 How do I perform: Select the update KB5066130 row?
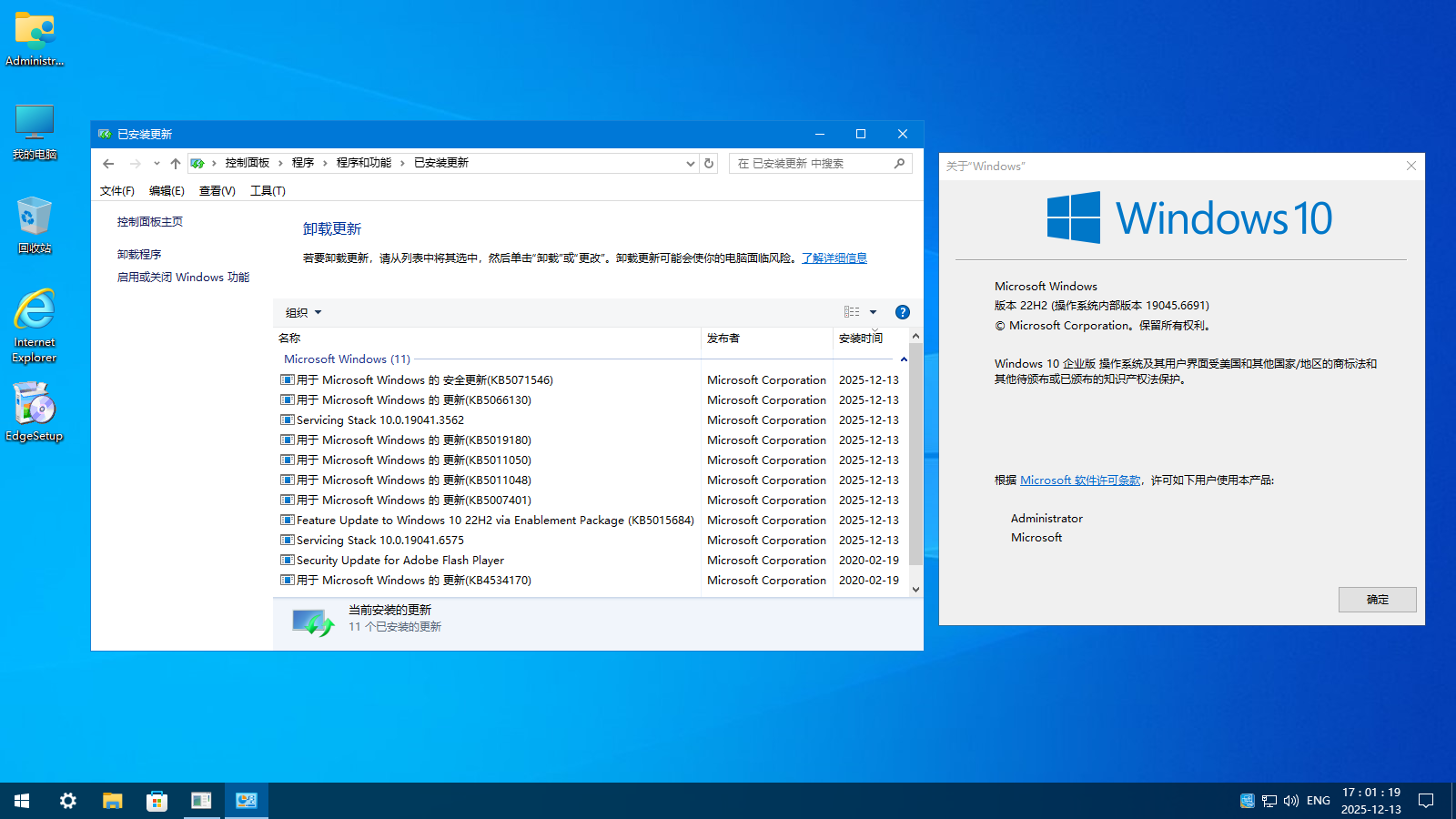590,400
